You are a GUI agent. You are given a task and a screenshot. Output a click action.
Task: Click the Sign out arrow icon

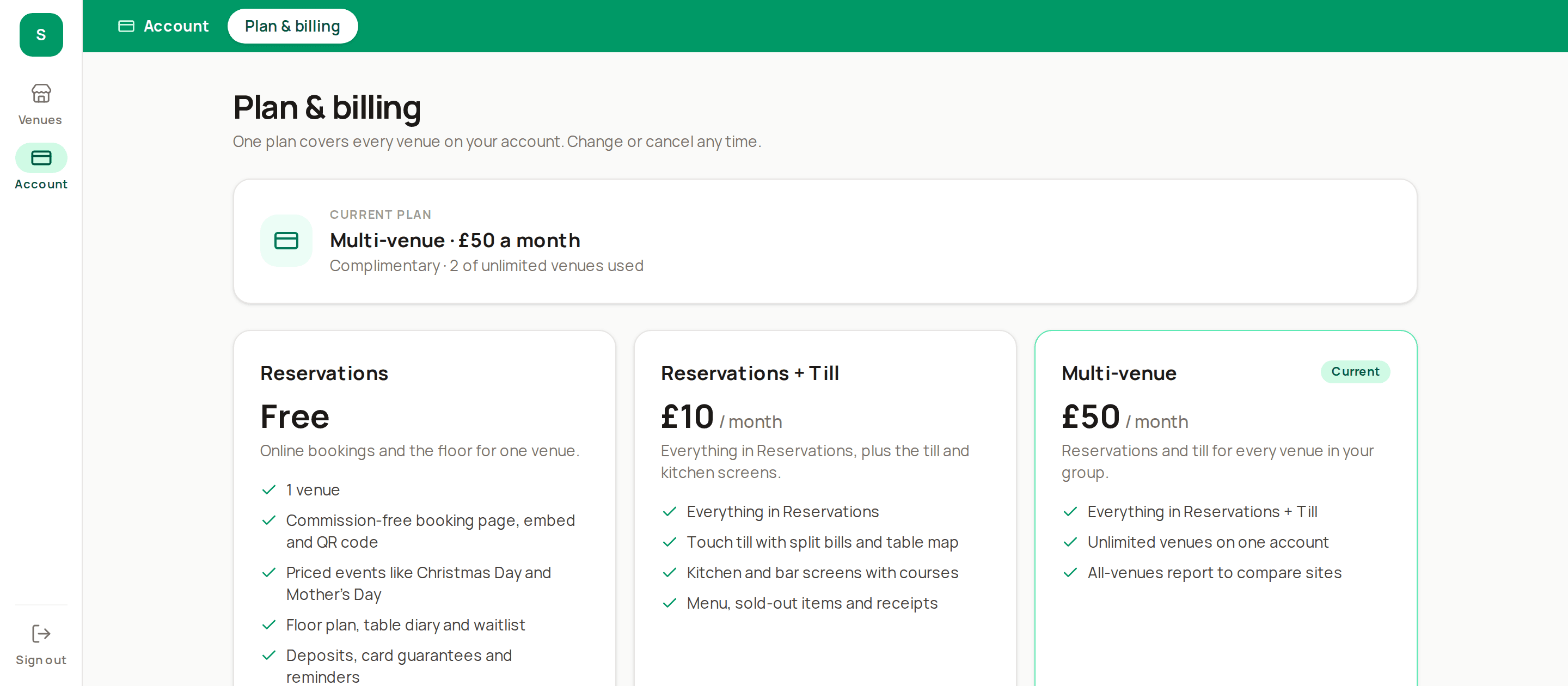[41, 634]
